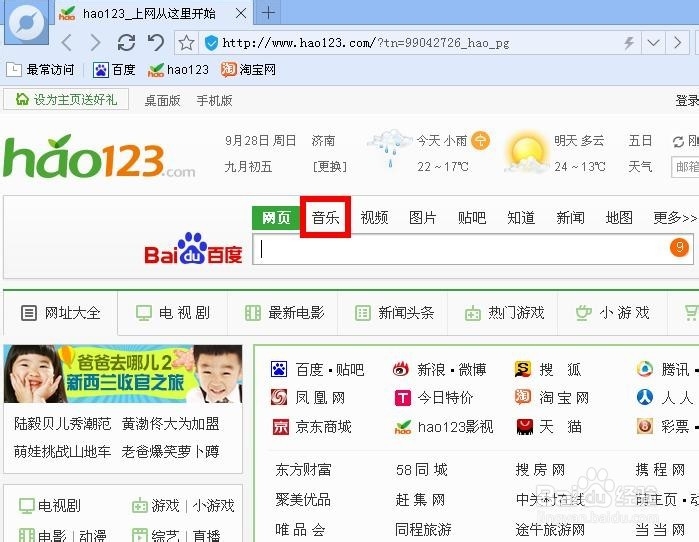Open the 电视剧 navigation tab
This screenshot has height=542, width=699.
click(173, 313)
